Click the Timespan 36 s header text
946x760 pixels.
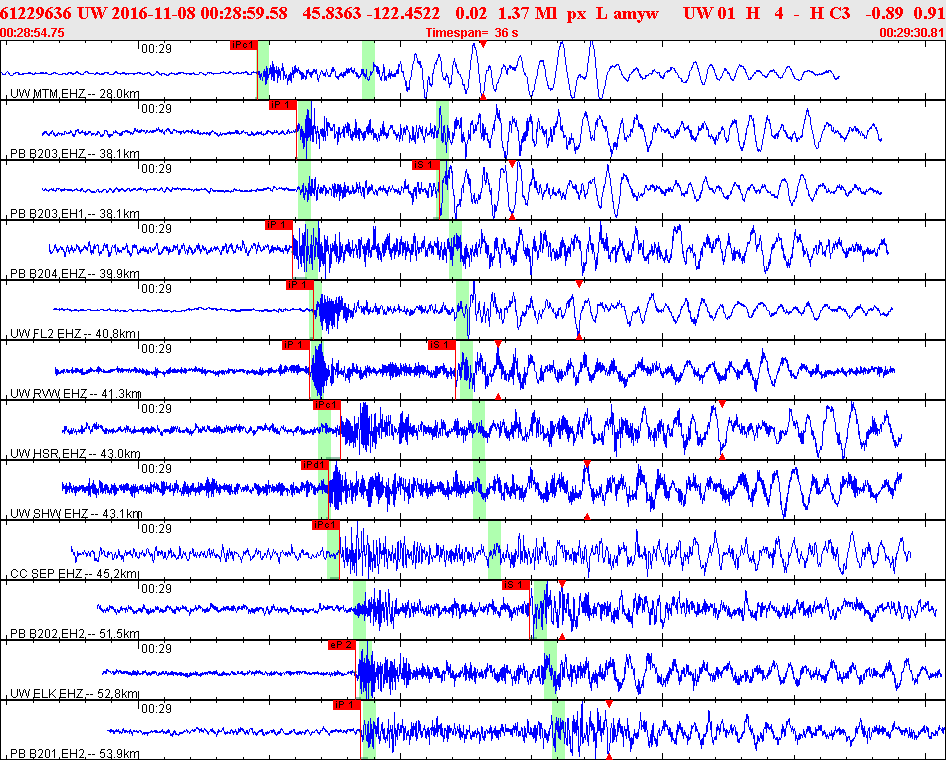point(472,33)
